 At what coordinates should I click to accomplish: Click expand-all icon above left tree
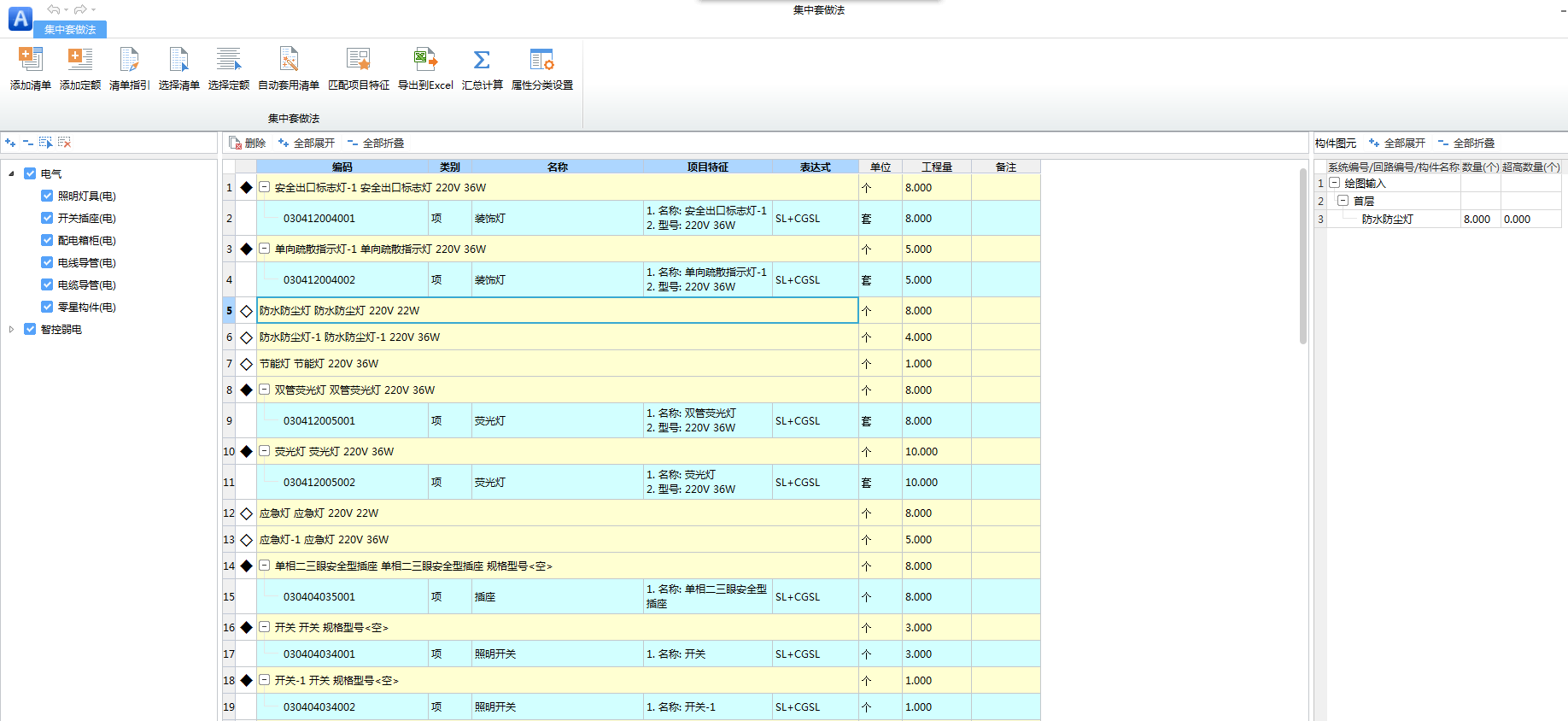[x=10, y=143]
